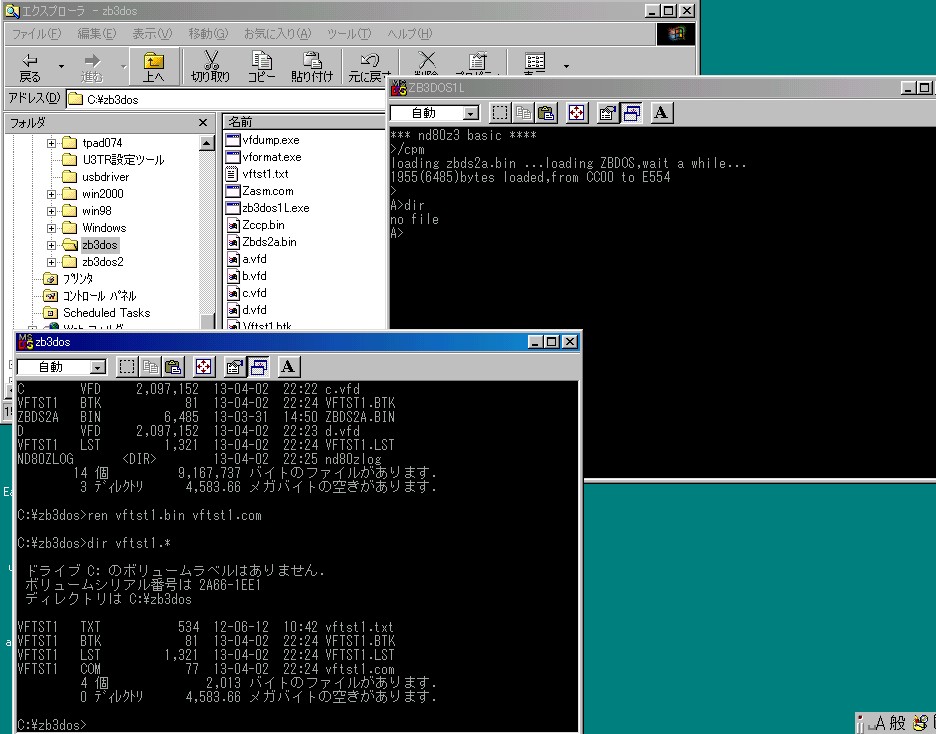Screen dimensions: 936x734
Task: Click Copy icon in ZB3DOS1L window toolbar
Action: point(523,113)
